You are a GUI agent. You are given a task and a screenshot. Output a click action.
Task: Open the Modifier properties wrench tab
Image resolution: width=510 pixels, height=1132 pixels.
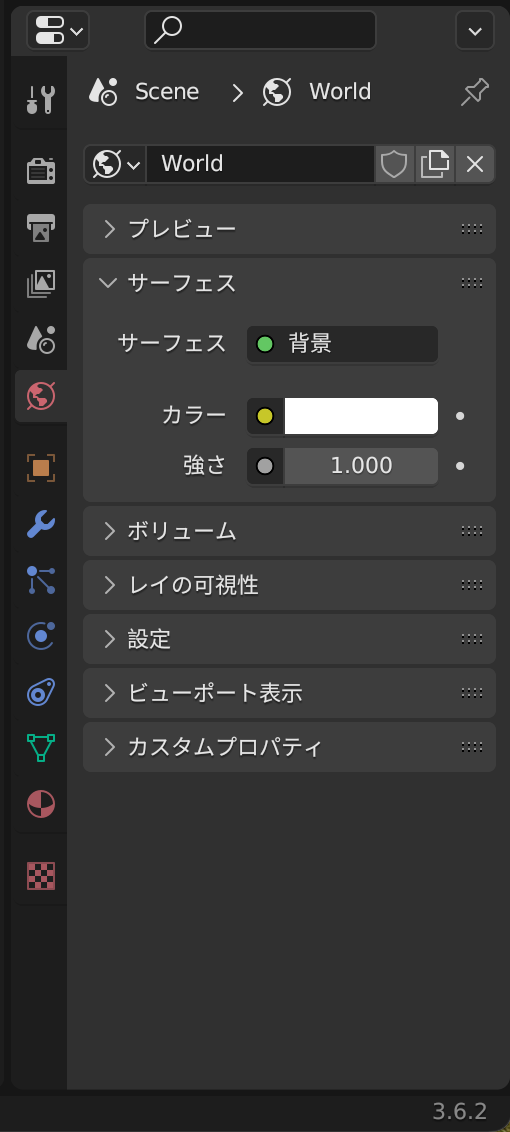tap(40, 524)
